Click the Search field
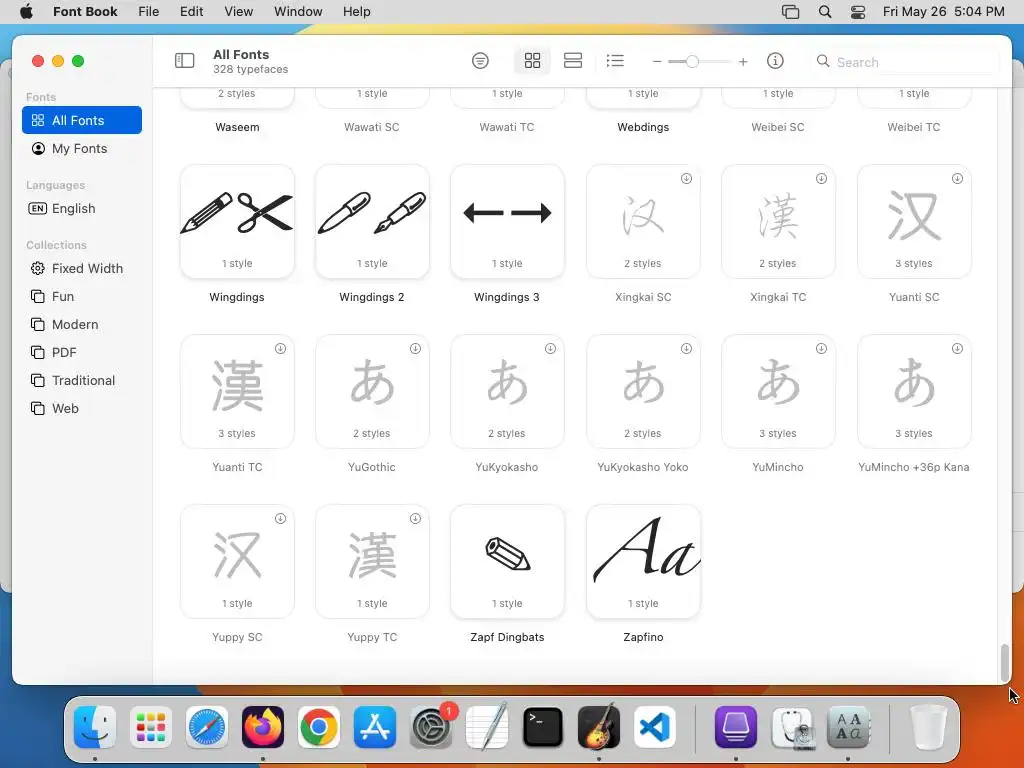1024x768 pixels. click(904, 61)
